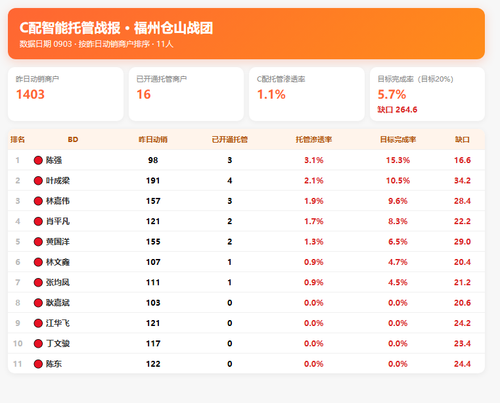Click the name 叶成梁
500x403 pixels.
[x=58, y=181]
